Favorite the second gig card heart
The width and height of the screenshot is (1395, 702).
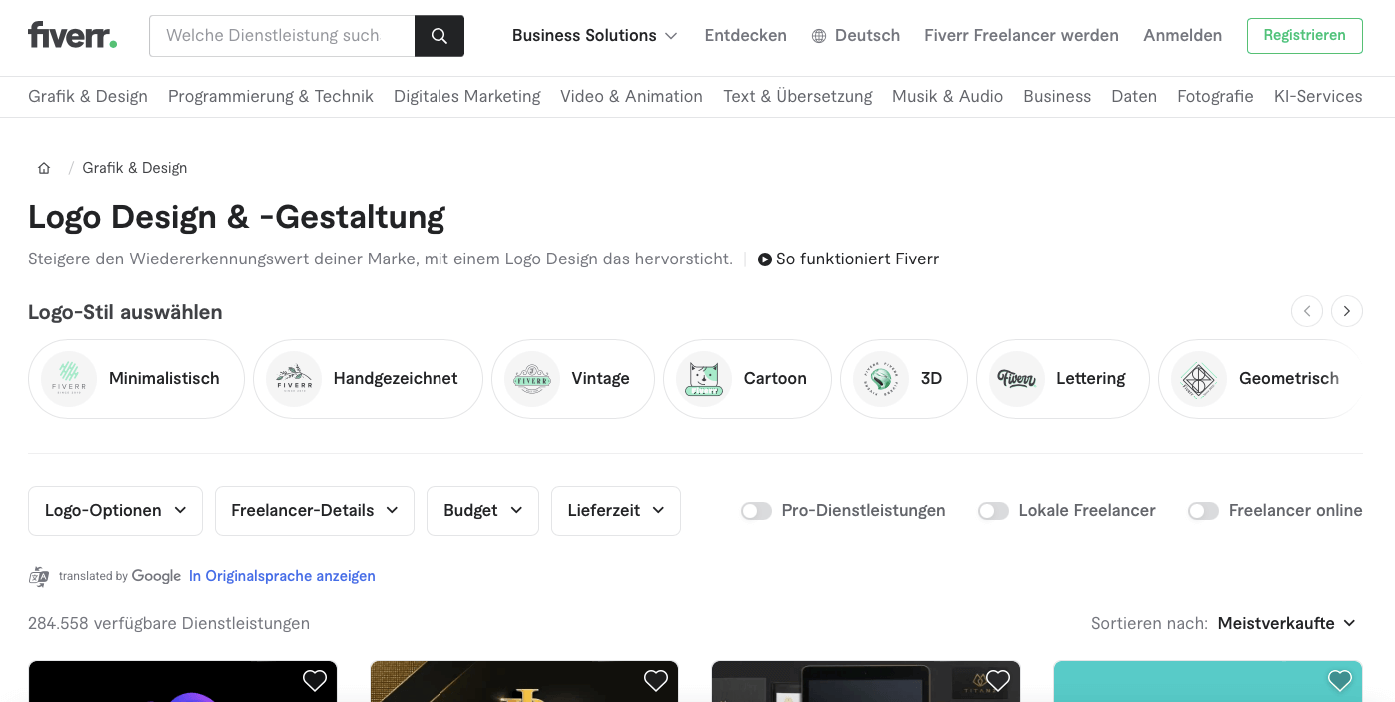click(x=656, y=681)
